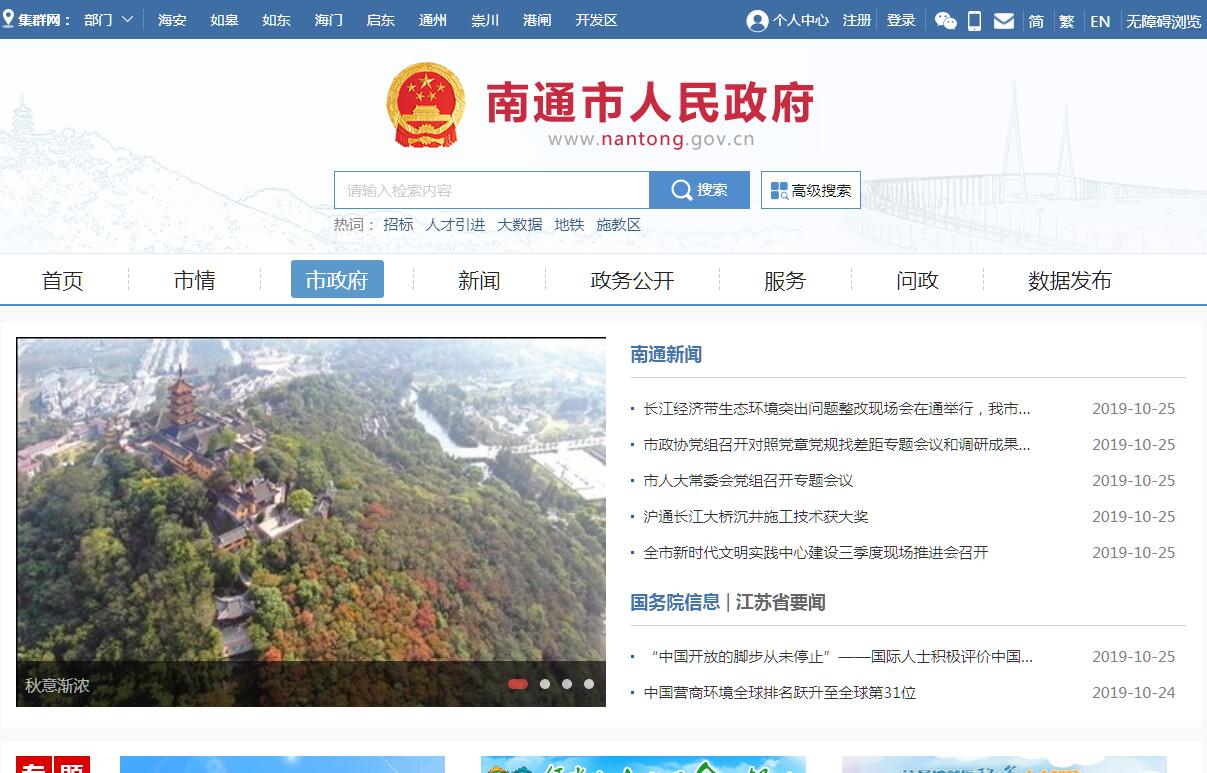Viewport: 1207px width, 773px height.
Task: Switch to Simplified Chinese (简)
Action: click(x=1036, y=20)
